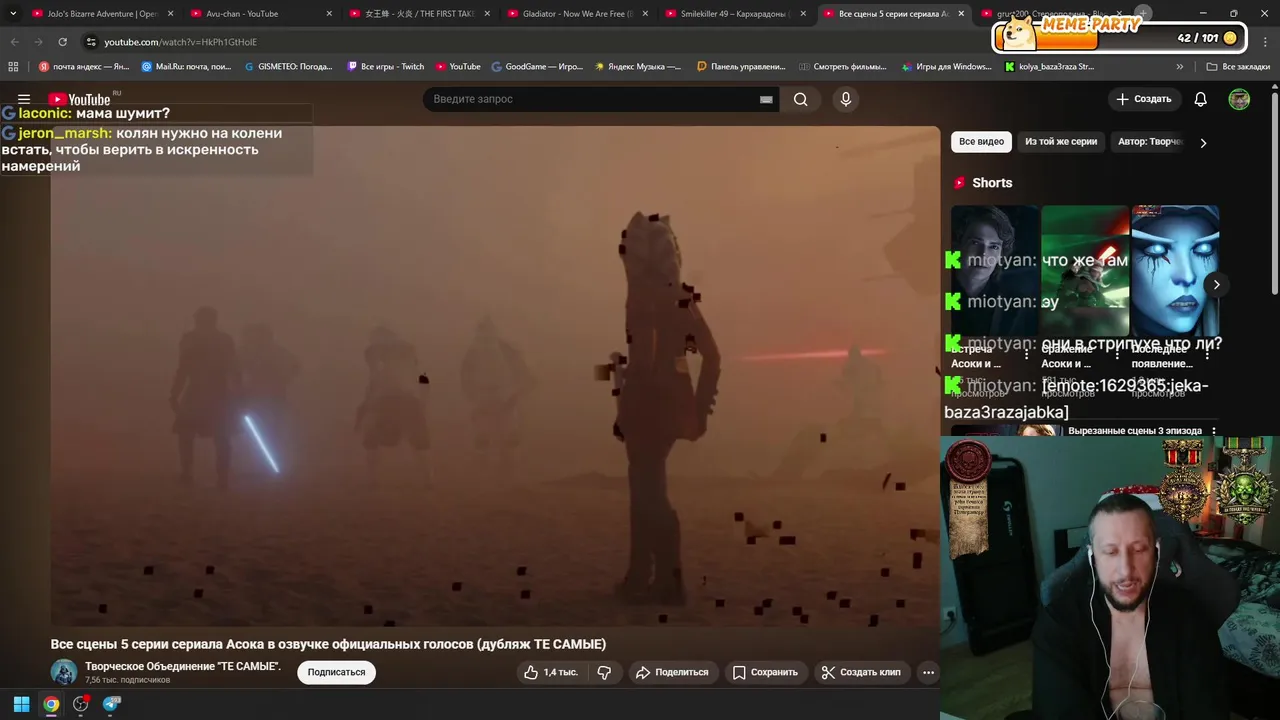
Task: Click the YouTube logo
Action: click(80, 99)
